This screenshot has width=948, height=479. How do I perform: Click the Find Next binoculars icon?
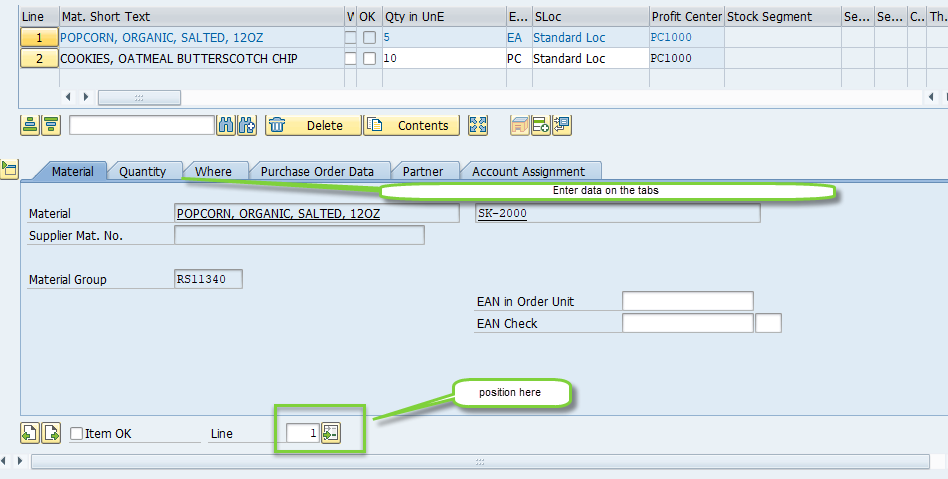(x=247, y=125)
